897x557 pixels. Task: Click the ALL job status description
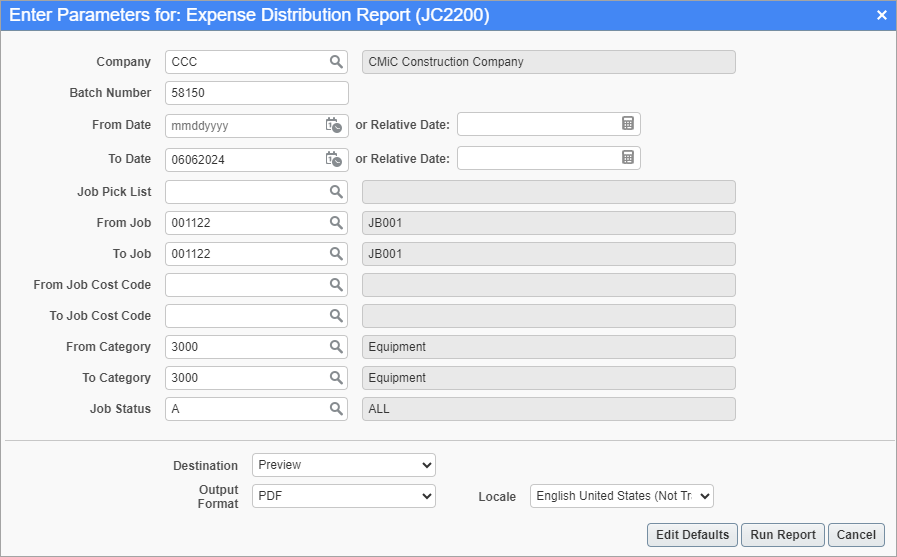point(549,409)
